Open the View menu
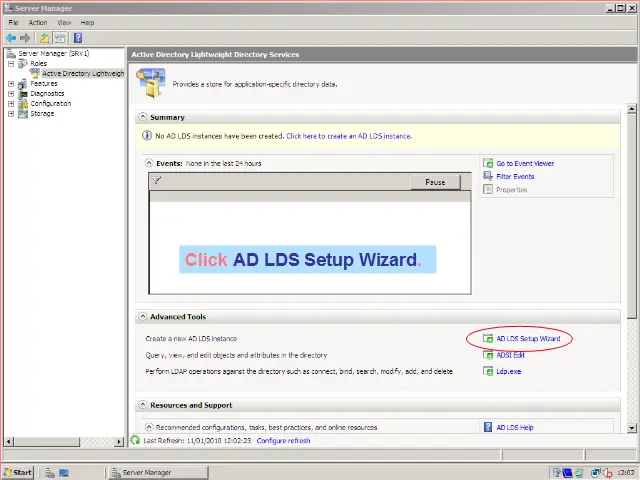The width and height of the screenshot is (640, 480). pos(64,23)
